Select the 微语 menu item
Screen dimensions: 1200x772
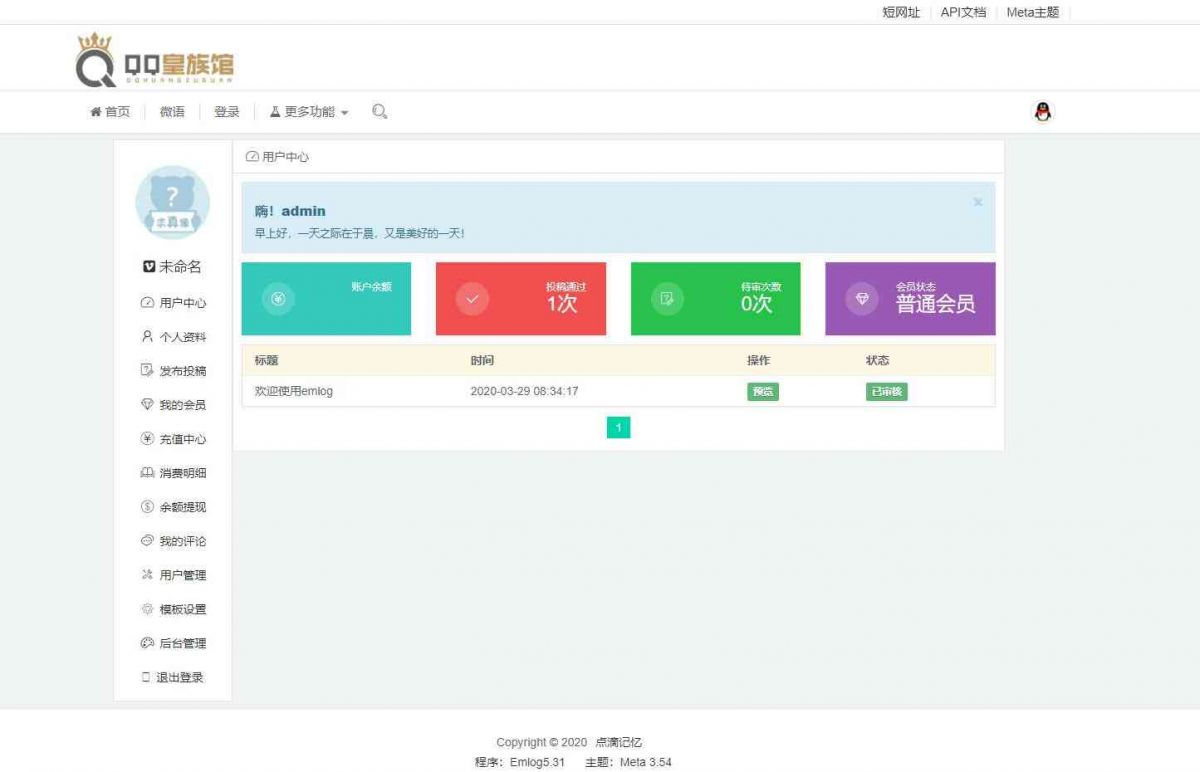(170, 112)
